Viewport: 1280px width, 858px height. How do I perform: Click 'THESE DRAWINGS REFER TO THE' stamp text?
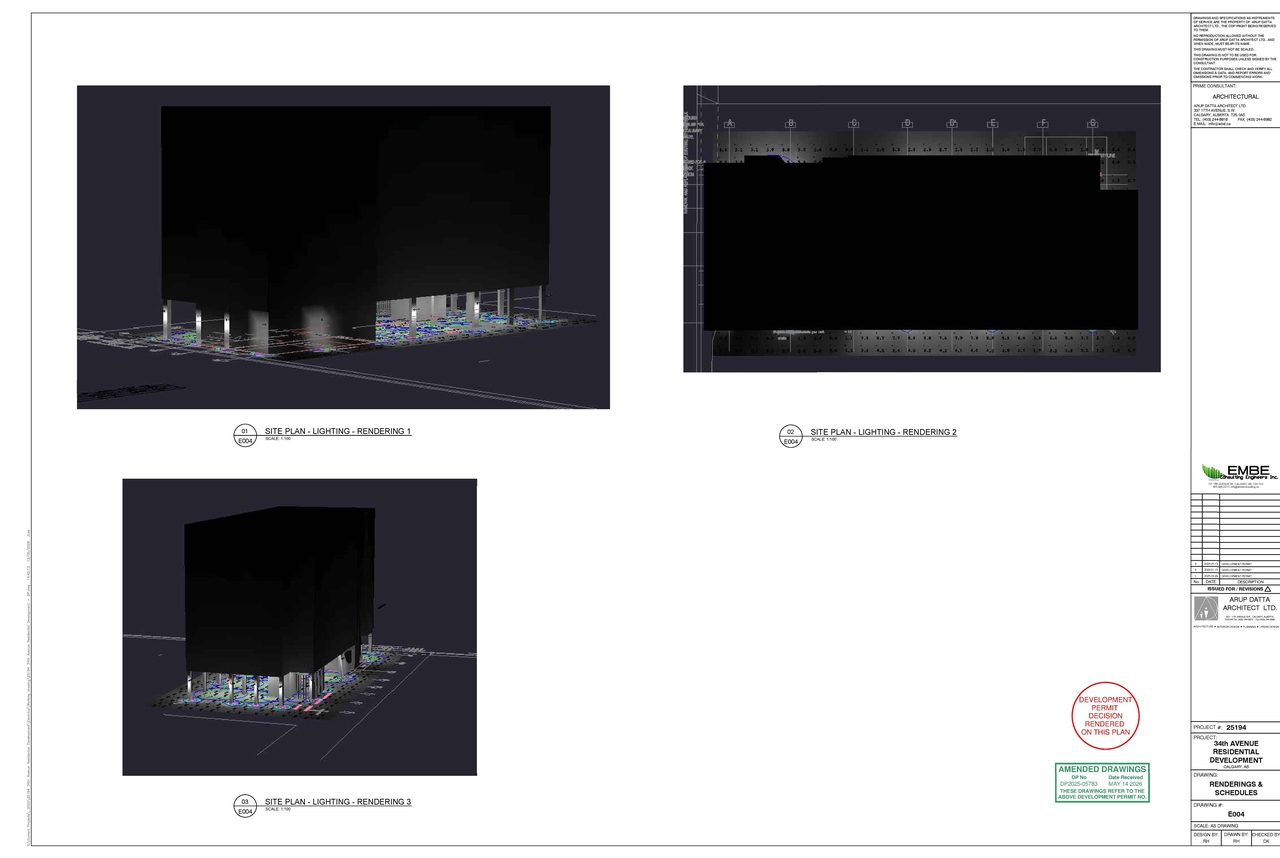(x=1102, y=791)
